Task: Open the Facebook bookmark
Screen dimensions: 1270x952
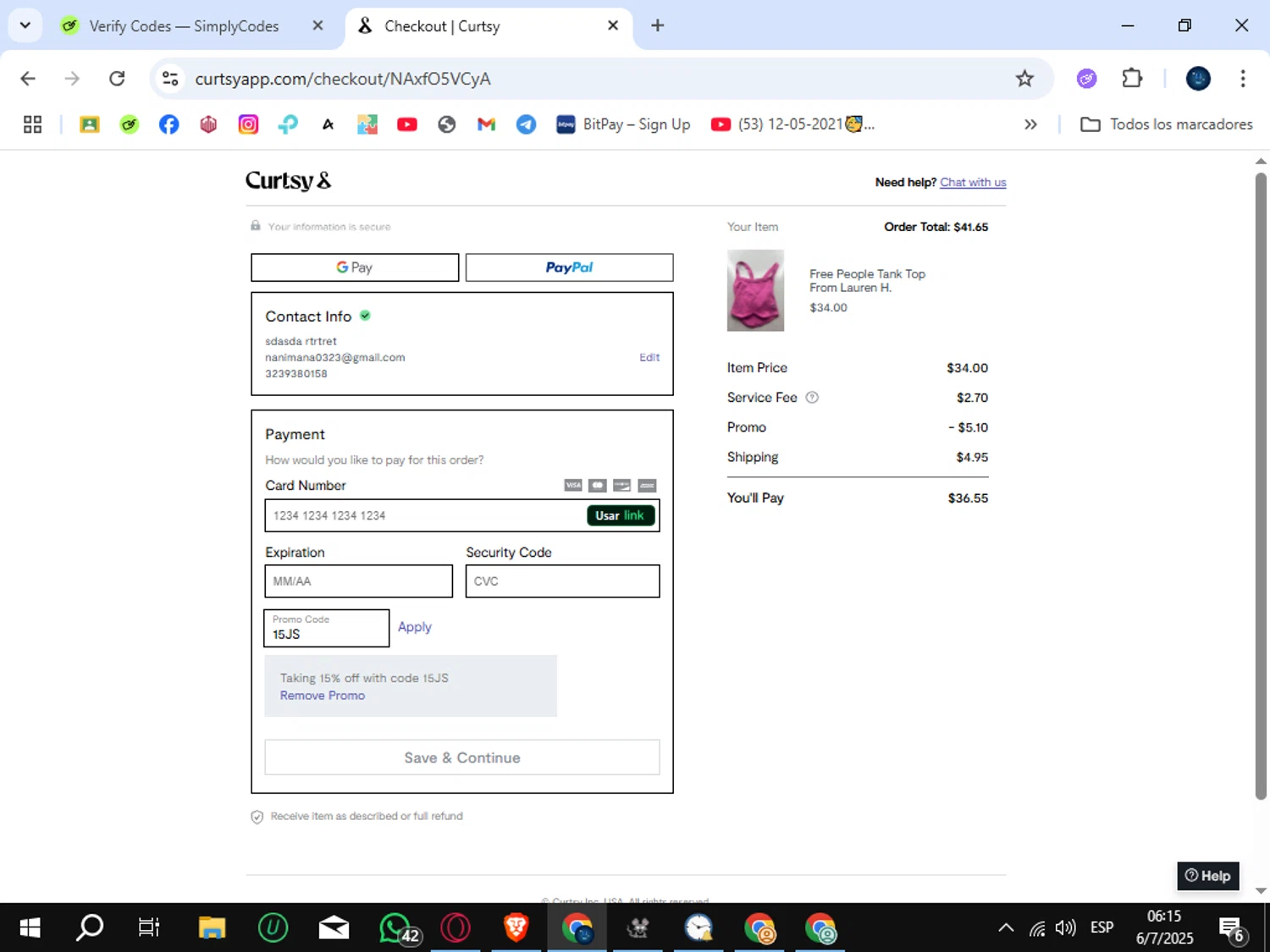Action: coord(169,124)
